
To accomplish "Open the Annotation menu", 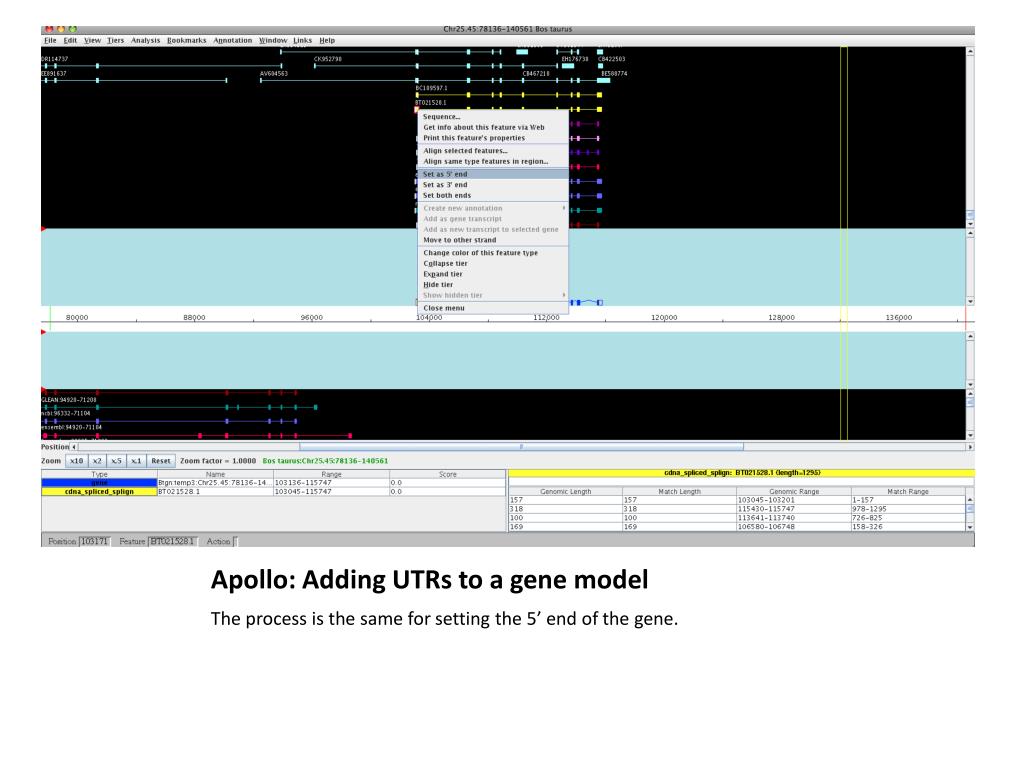I will pos(232,40).
